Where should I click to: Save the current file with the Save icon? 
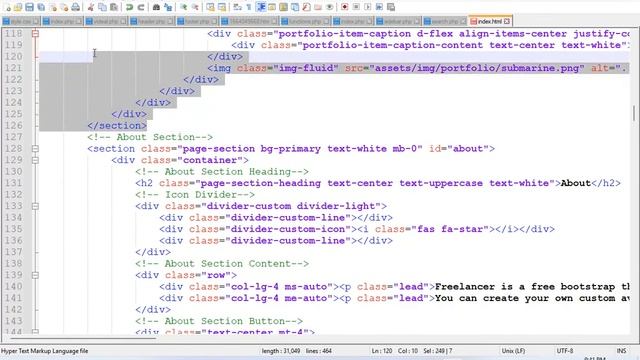tap(29, 7)
